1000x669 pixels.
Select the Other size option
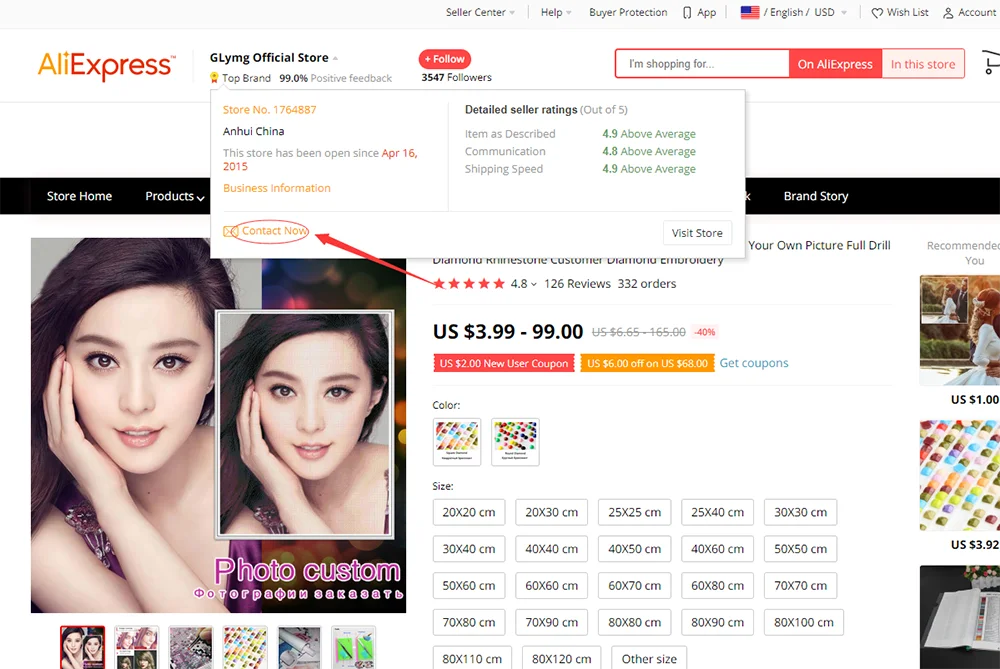coord(649,659)
